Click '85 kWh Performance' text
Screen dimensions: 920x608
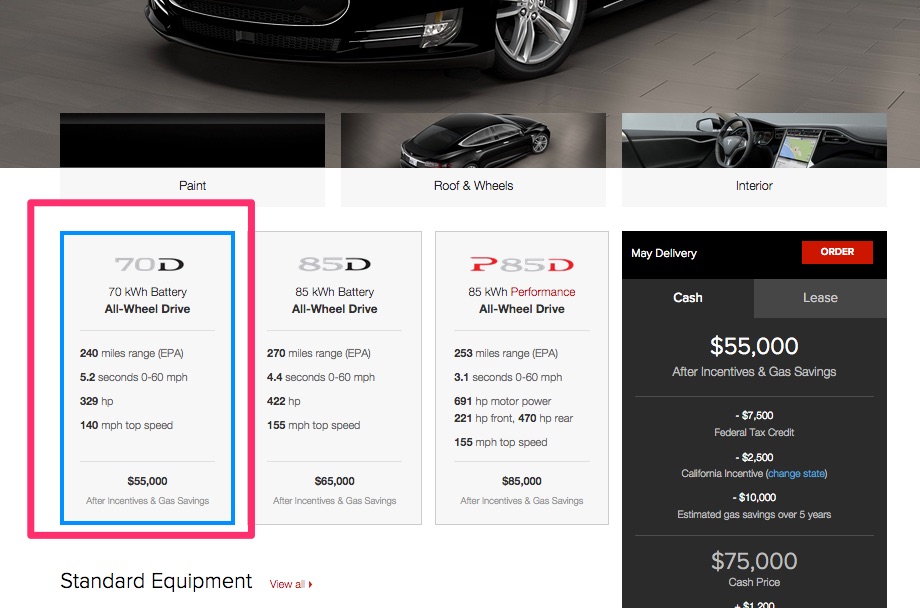click(522, 292)
